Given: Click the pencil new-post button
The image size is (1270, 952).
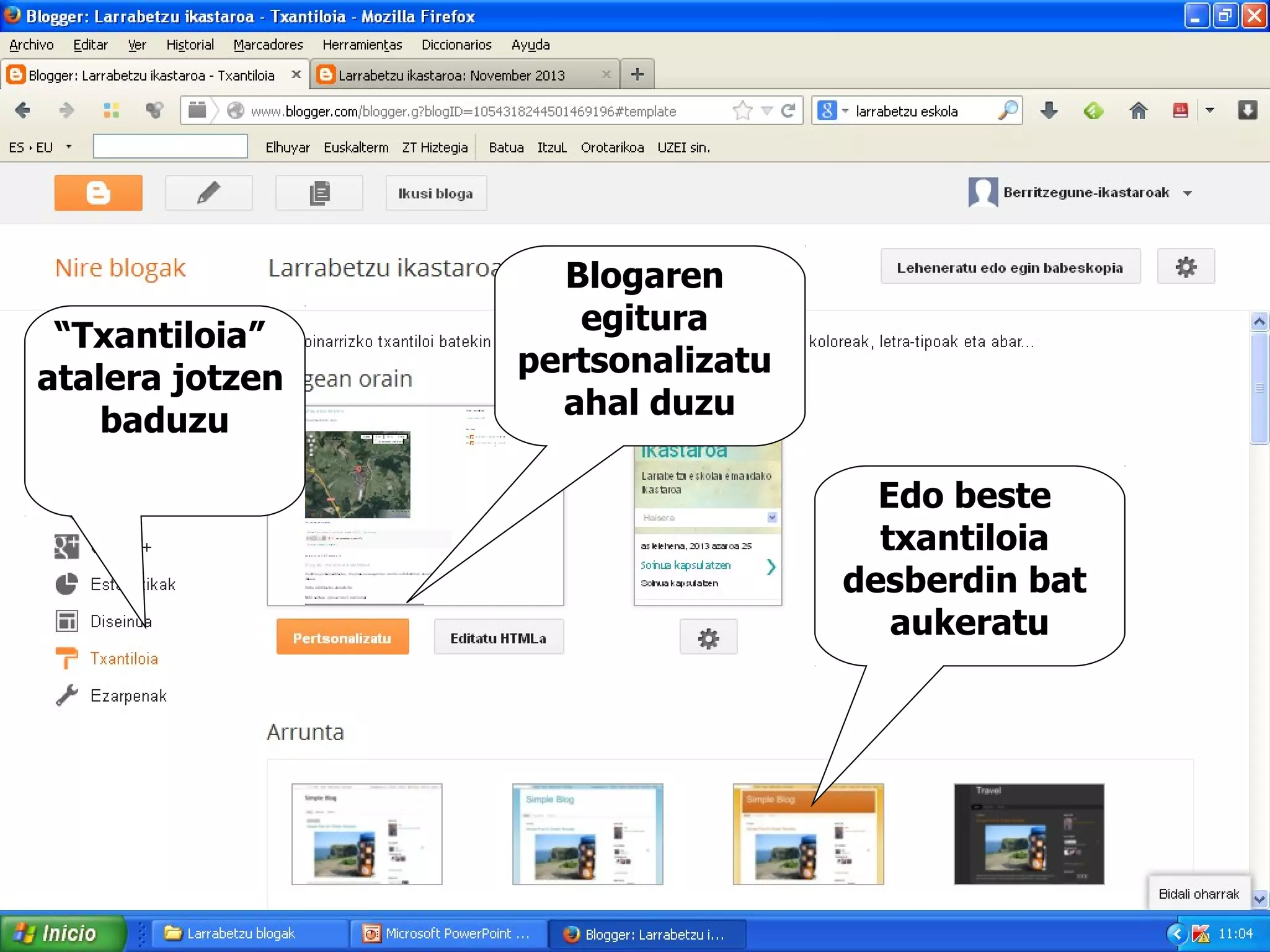Looking at the screenshot, I should (208, 193).
